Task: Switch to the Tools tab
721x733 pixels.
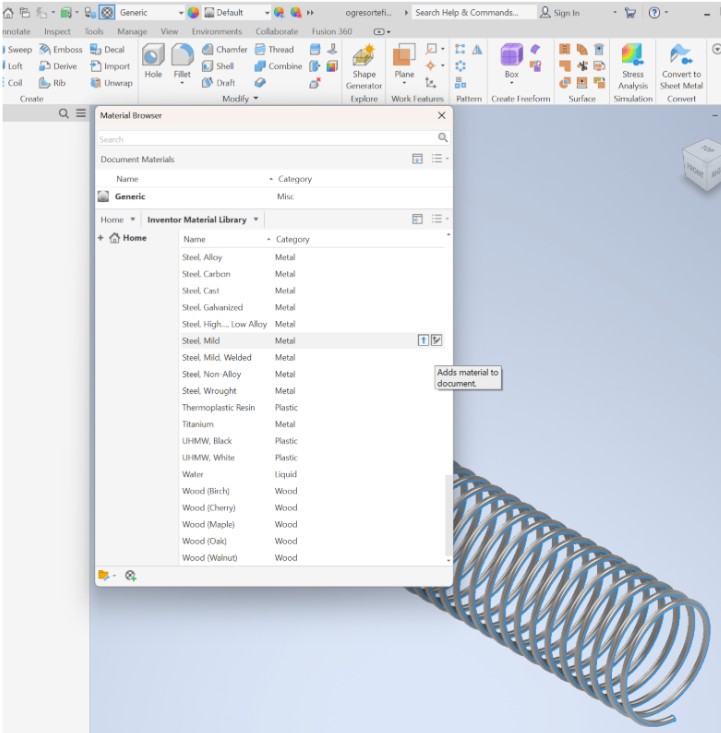Action: tap(94, 31)
